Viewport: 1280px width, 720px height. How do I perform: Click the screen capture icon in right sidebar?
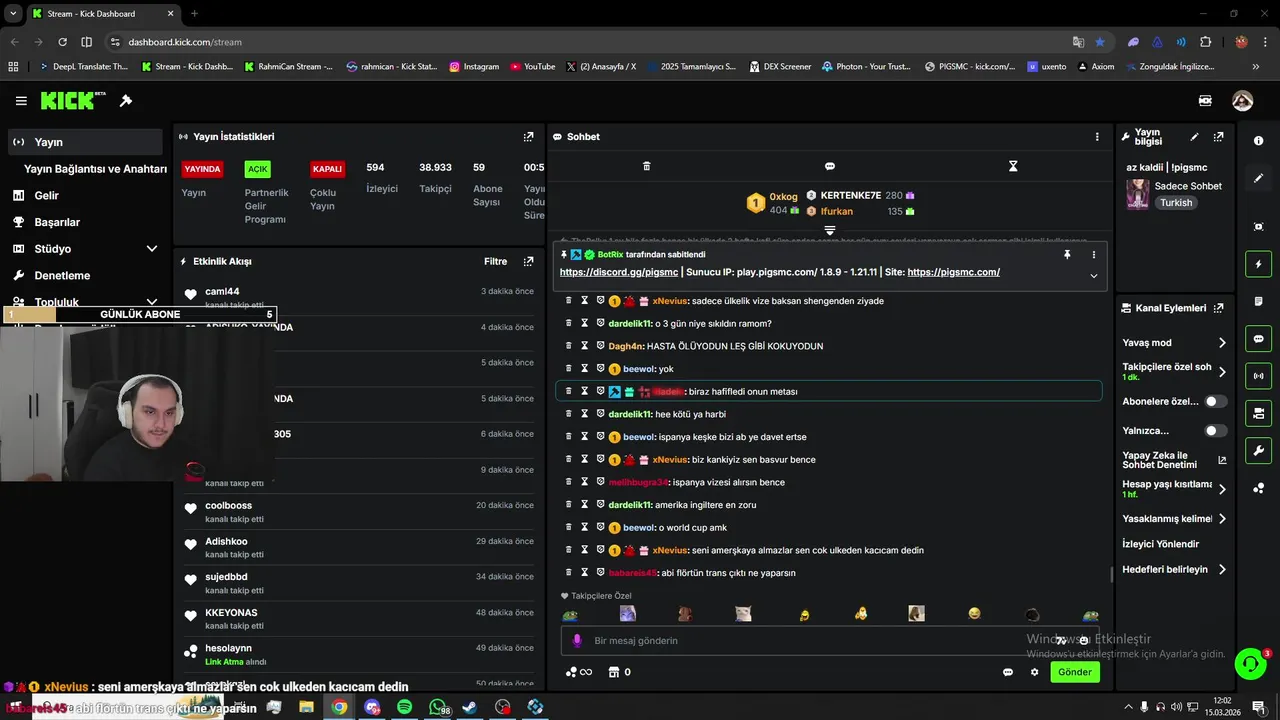pyautogui.click(x=1258, y=227)
